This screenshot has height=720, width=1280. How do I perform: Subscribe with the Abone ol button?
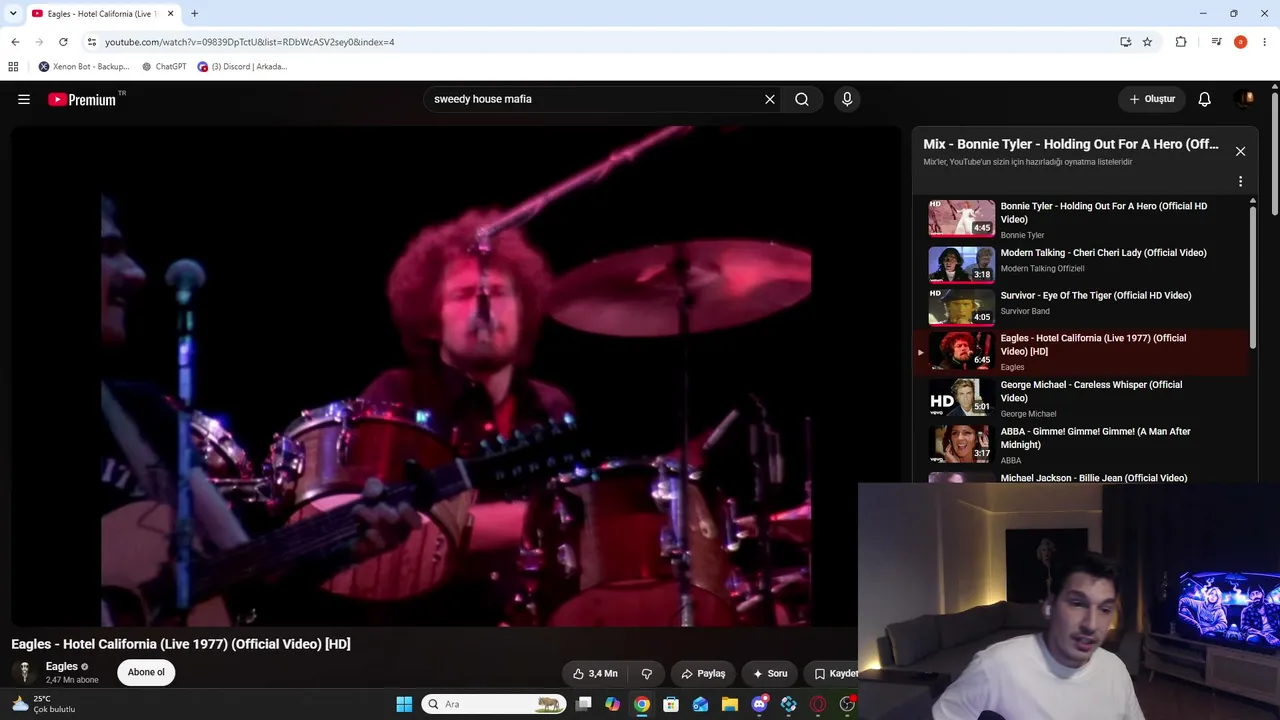[146, 672]
